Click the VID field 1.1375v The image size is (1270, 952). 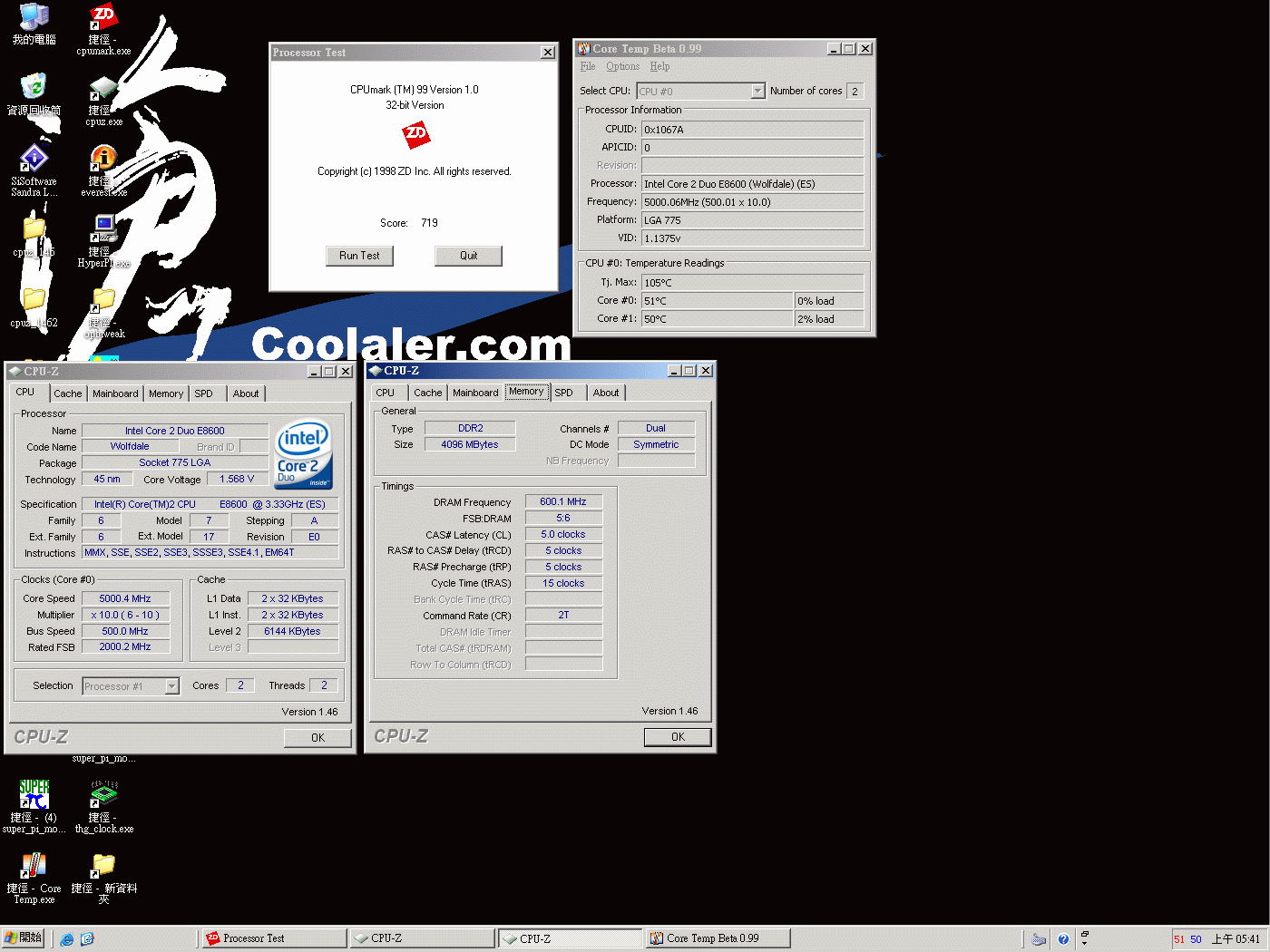tap(753, 238)
